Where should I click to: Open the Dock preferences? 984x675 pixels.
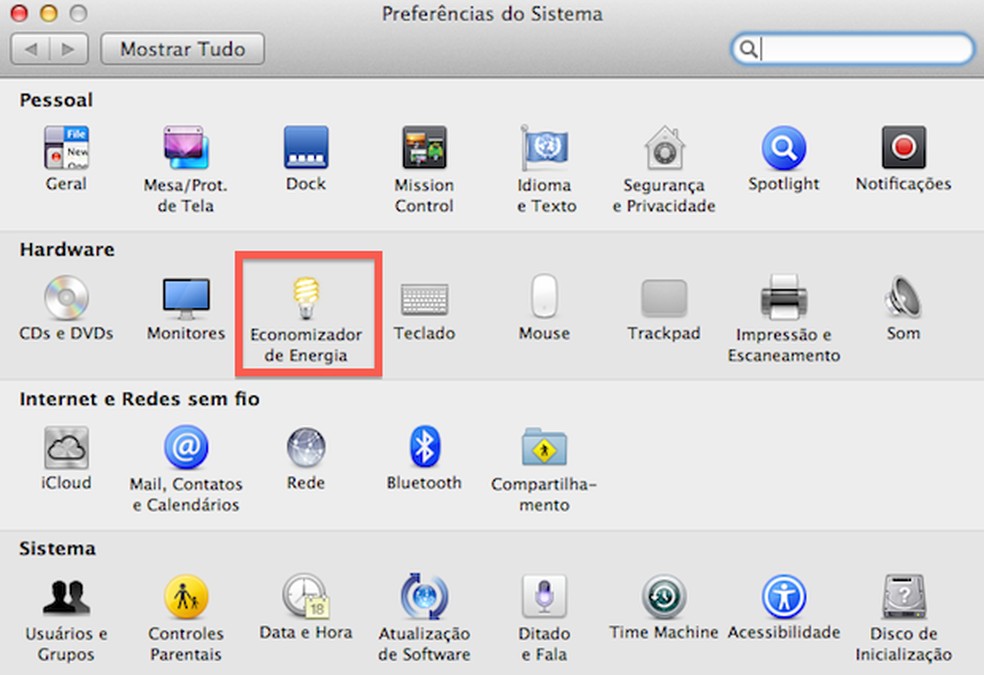click(x=305, y=150)
